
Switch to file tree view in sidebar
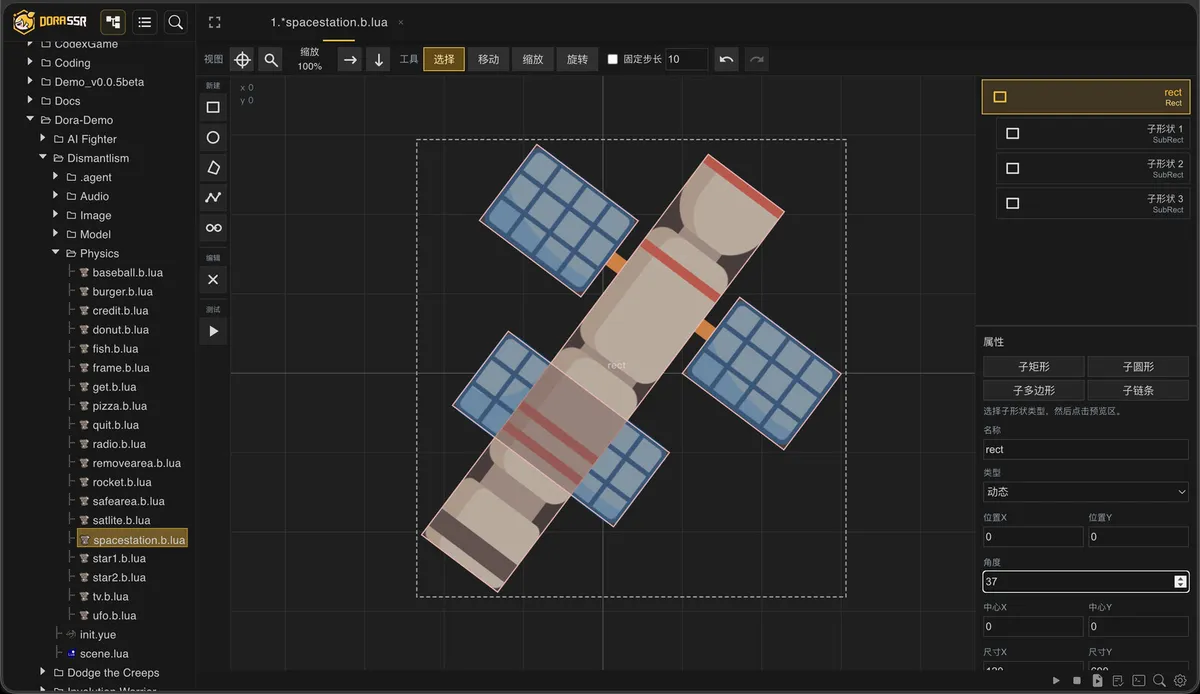113,22
